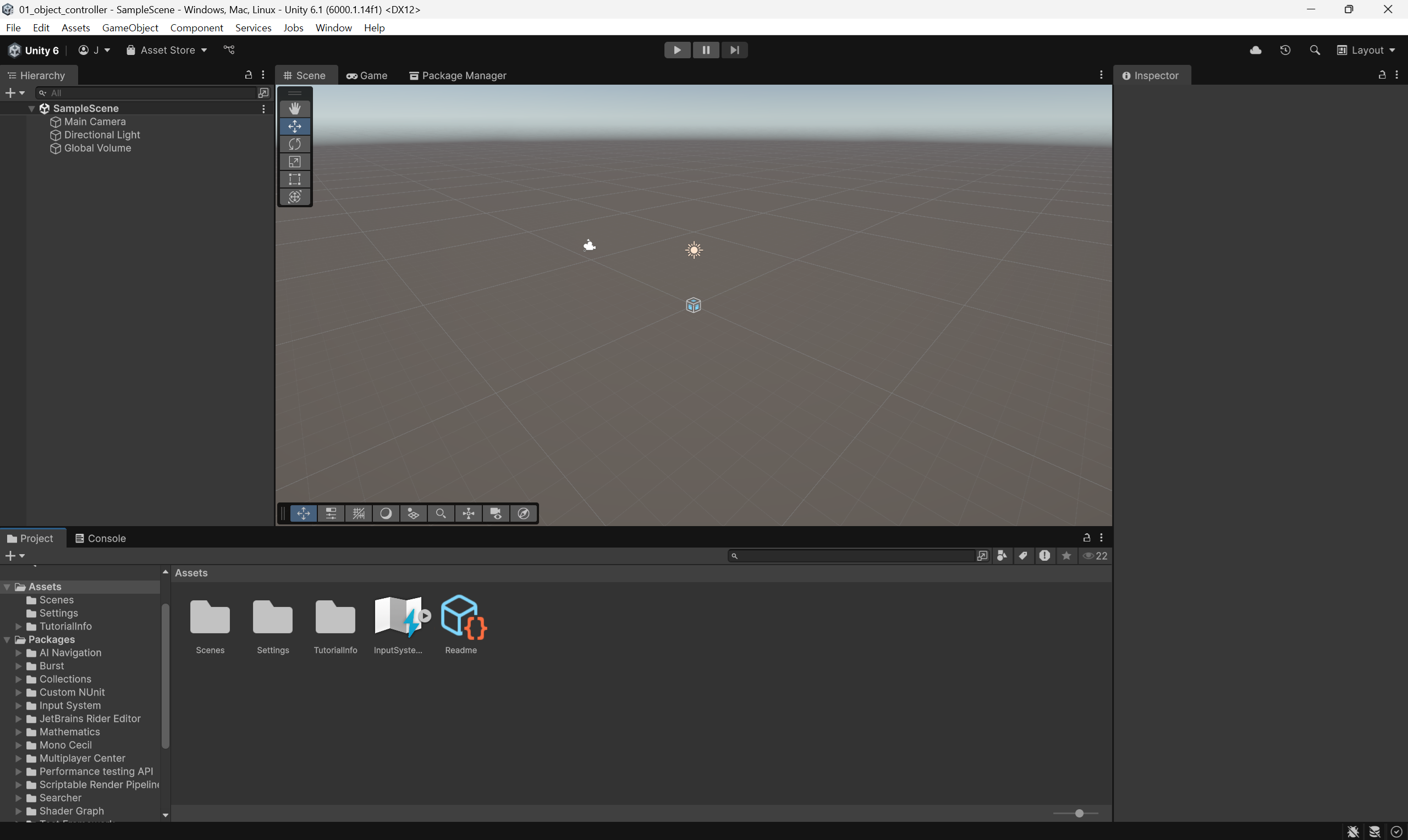Screen dimensions: 1408x840
Task: Select the Rect transform tool
Action: 294,179
